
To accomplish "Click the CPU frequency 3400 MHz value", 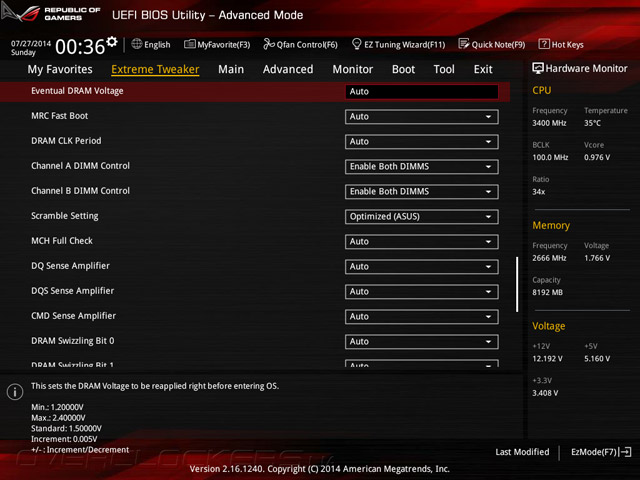I will coord(549,123).
